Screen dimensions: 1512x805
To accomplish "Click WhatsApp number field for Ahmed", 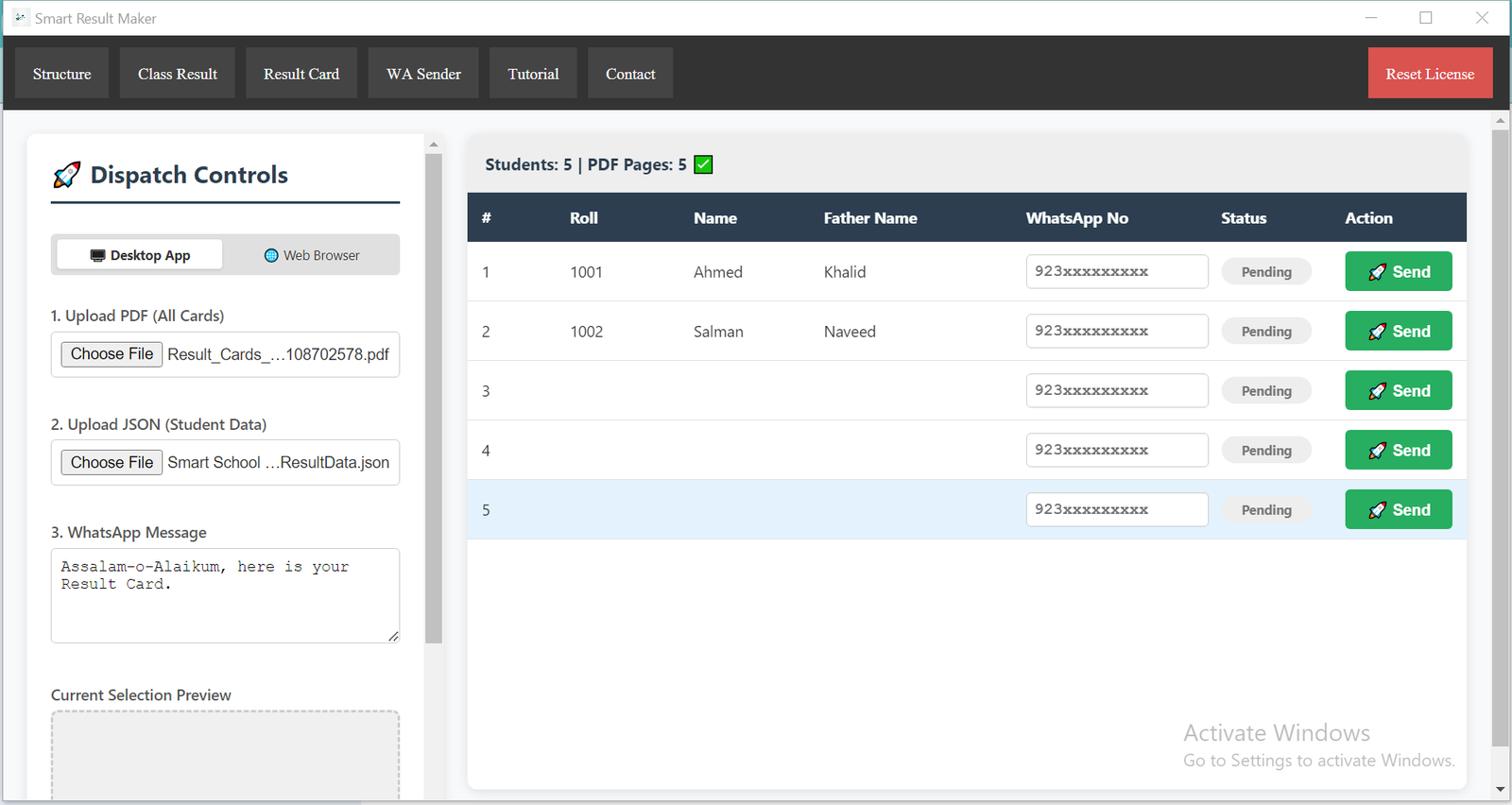I will point(1116,272).
